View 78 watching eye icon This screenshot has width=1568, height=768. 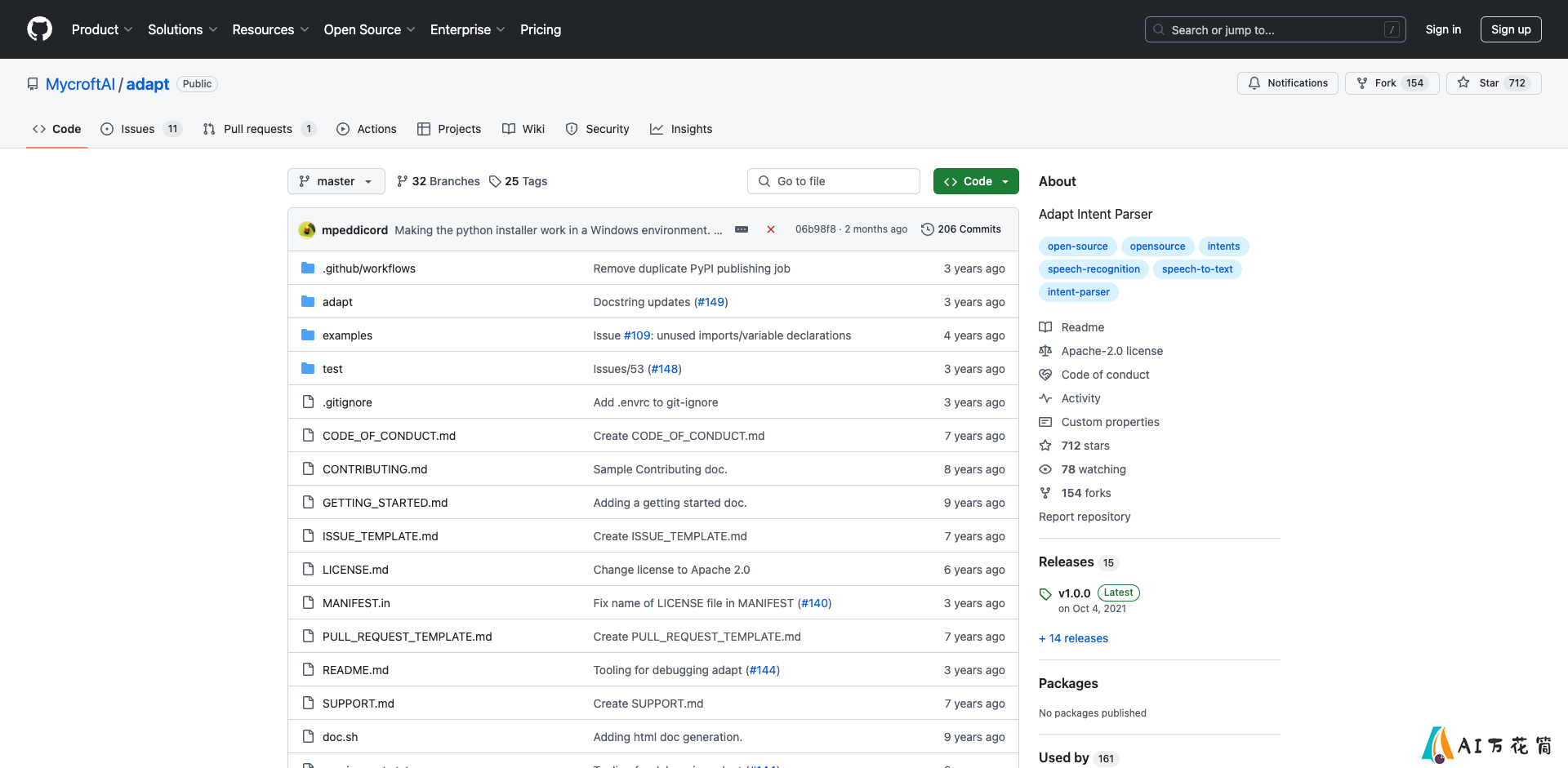tap(1045, 469)
